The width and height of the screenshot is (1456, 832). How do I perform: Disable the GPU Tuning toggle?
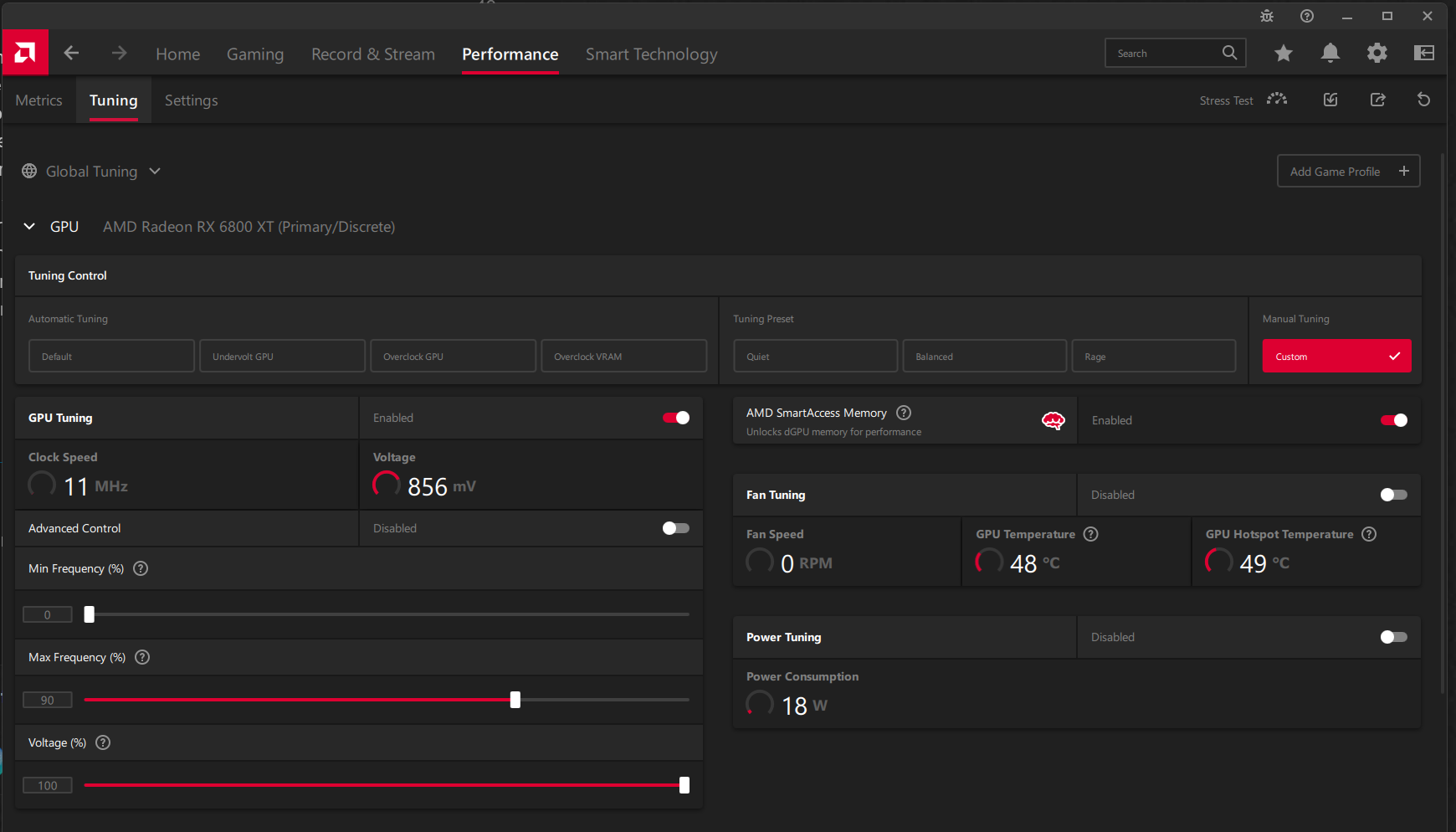coord(675,418)
